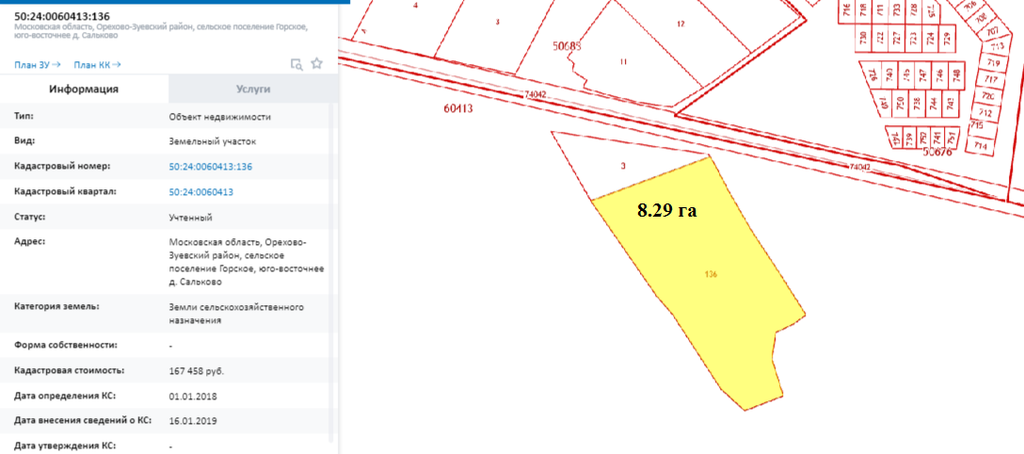The width and height of the screenshot is (1024, 454).
Task: Click the 8.29 га area label
Action: 666,211
